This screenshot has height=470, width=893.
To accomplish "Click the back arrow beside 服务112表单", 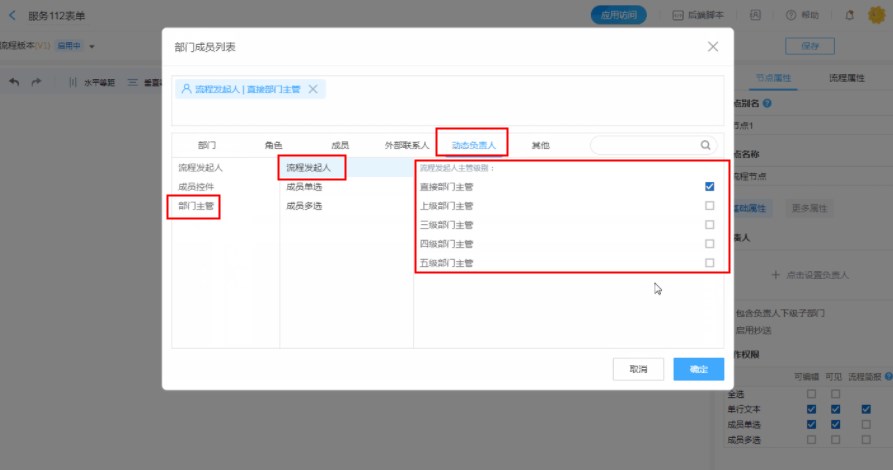I will point(12,15).
